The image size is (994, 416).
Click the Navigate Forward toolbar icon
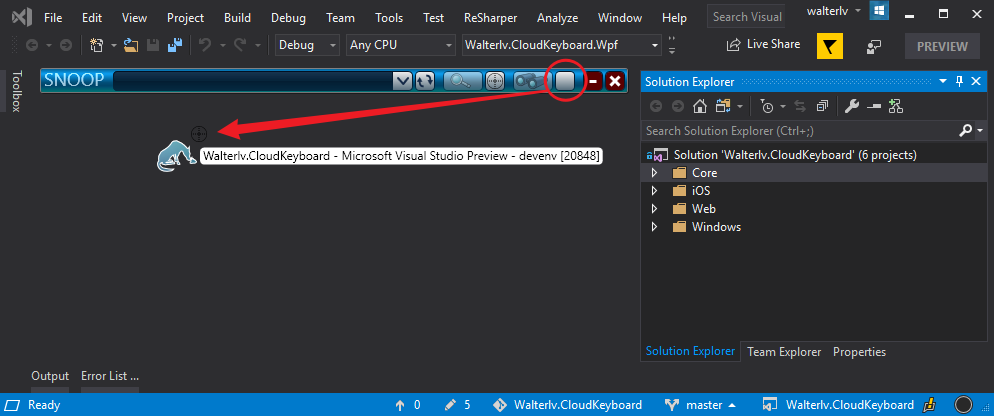[x=65, y=46]
